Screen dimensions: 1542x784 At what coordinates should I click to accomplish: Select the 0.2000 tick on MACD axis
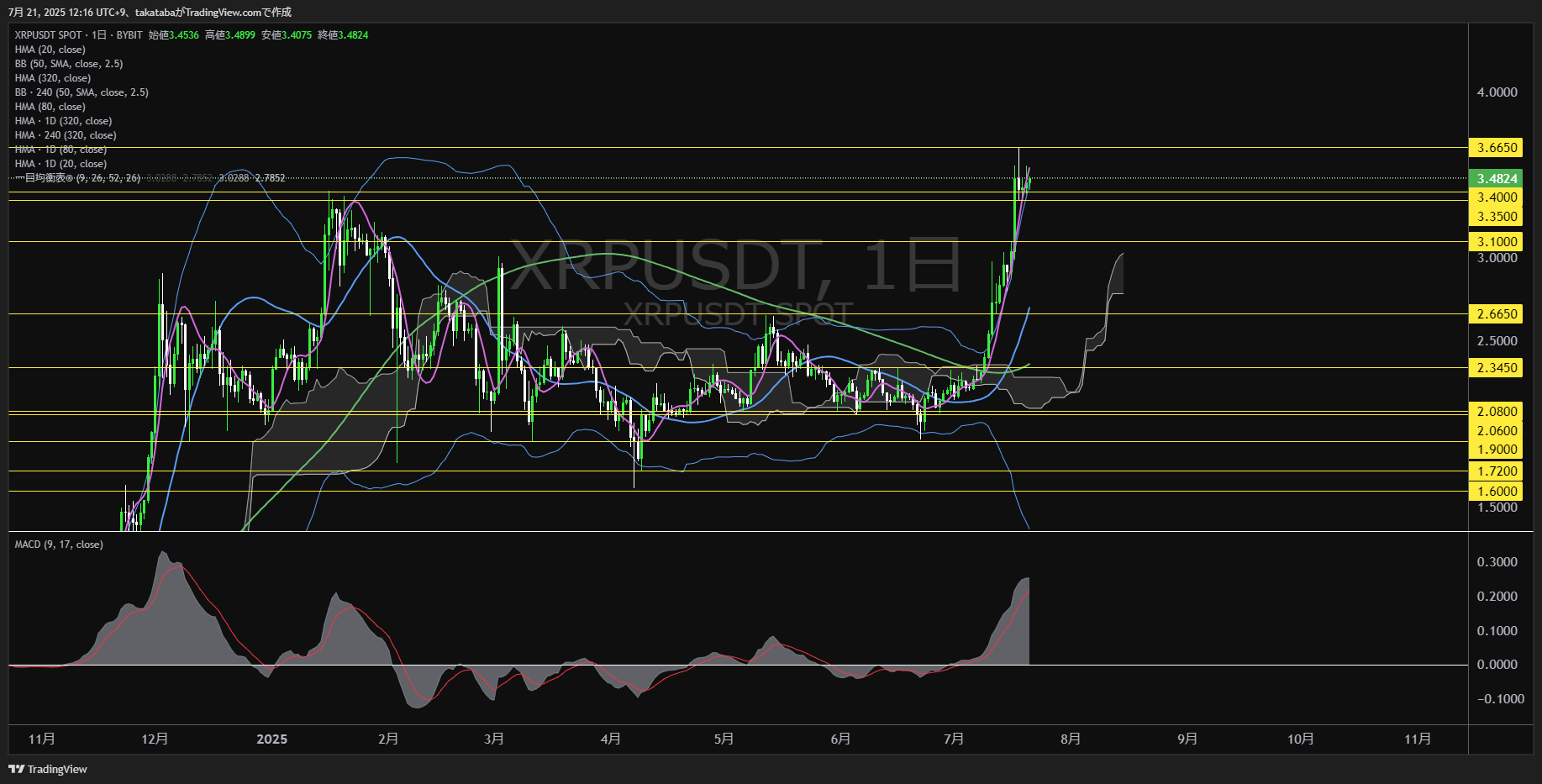click(1497, 597)
